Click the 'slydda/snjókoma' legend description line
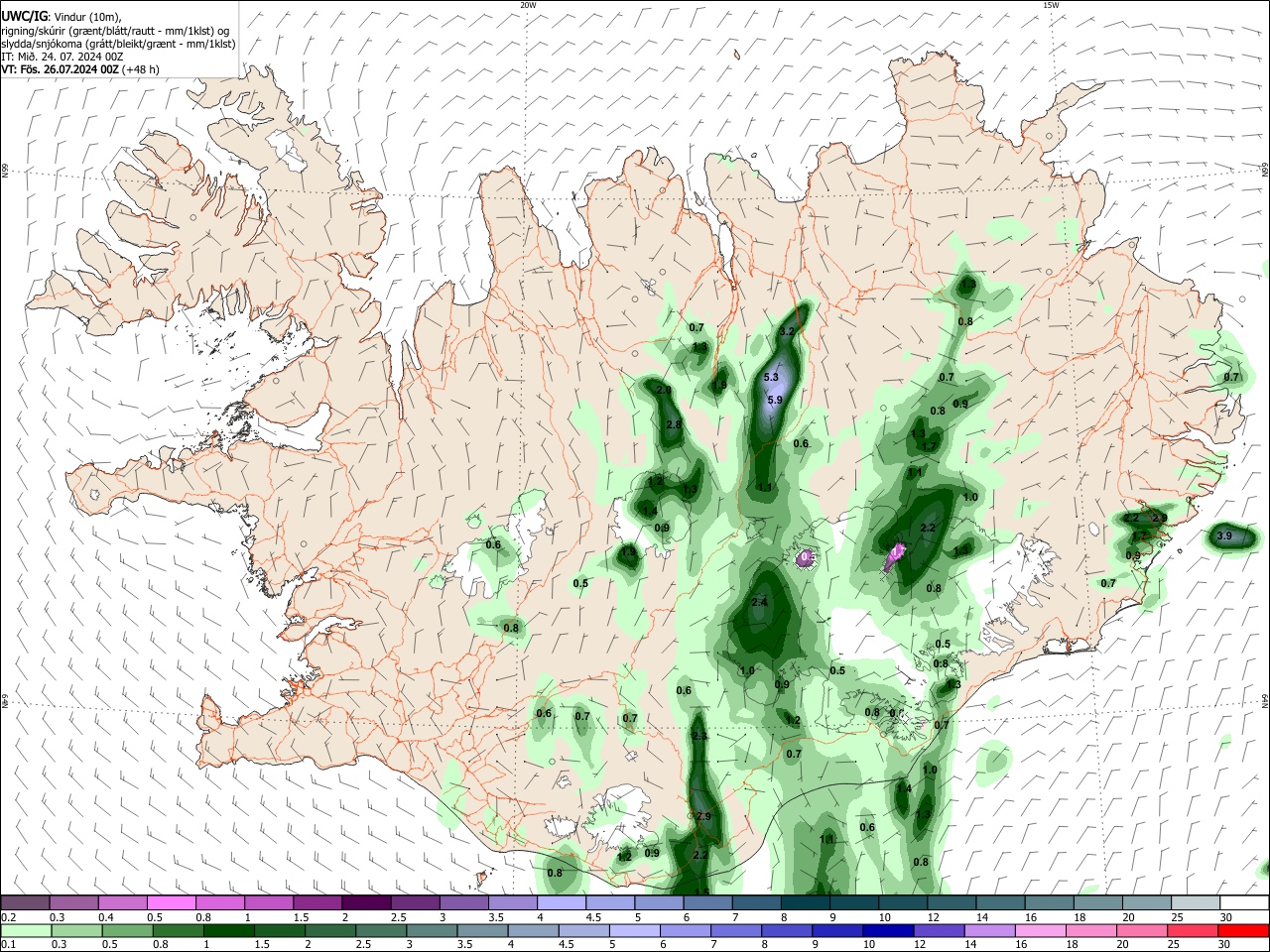Screen dimensions: 1270x952 118,44
